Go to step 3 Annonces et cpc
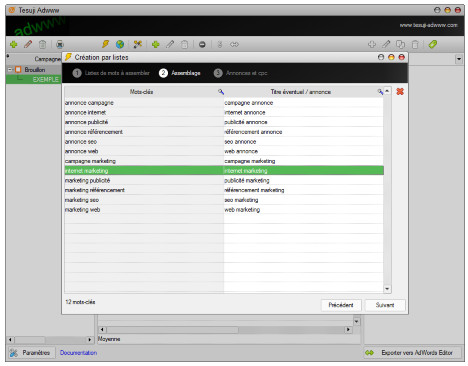 [x=240, y=73]
